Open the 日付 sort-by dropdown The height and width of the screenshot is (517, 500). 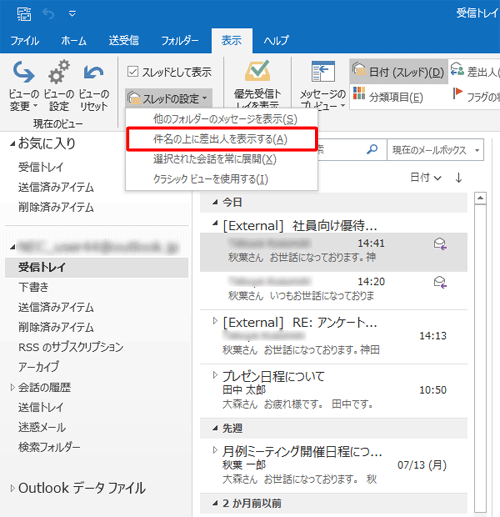[x=426, y=177]
